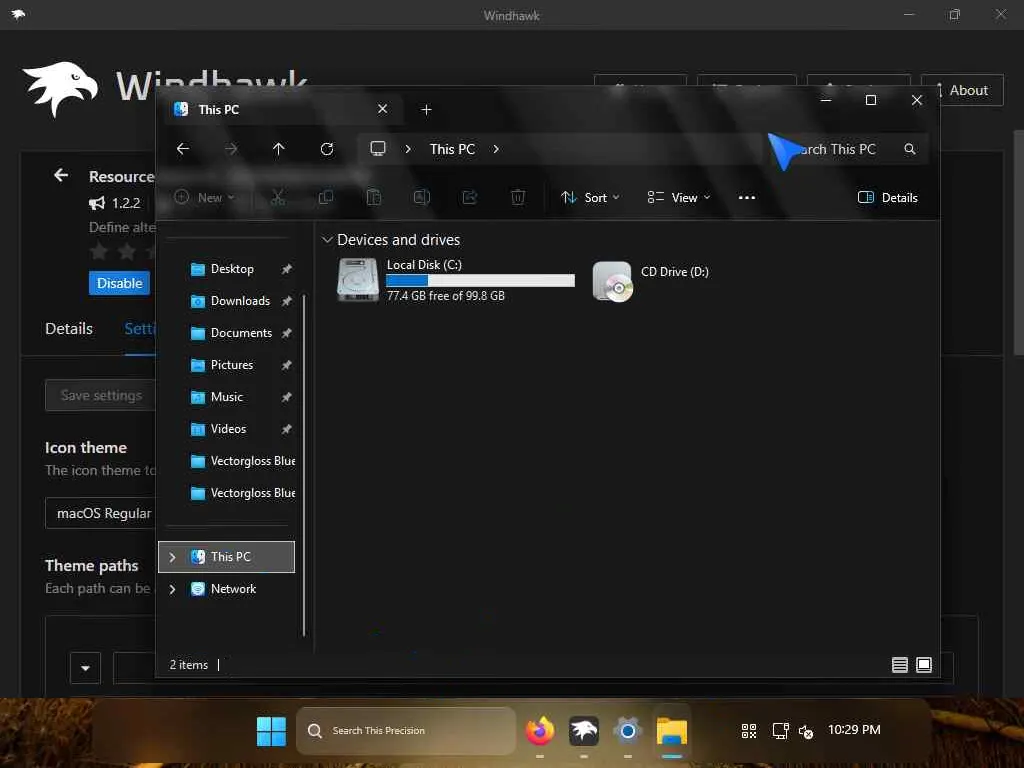Screen dimensions: 1024x768
Task: Expand chevron before This PC breadcrumb
Action: 408,149
